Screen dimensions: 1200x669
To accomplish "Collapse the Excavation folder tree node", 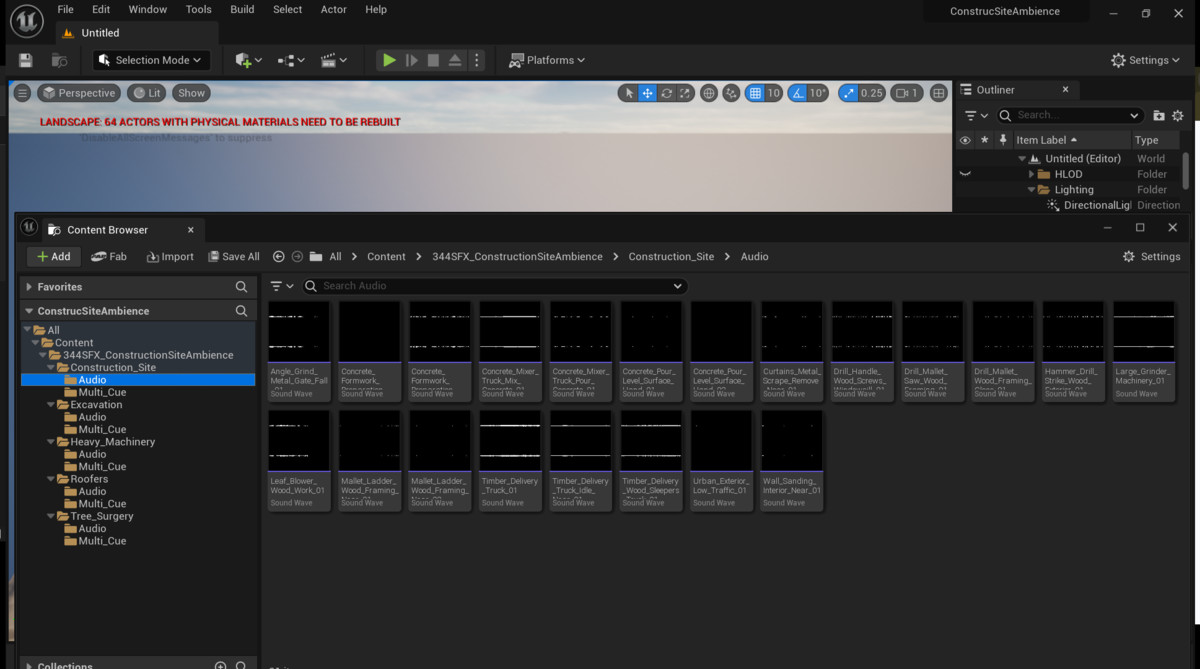I will (49, 405).
